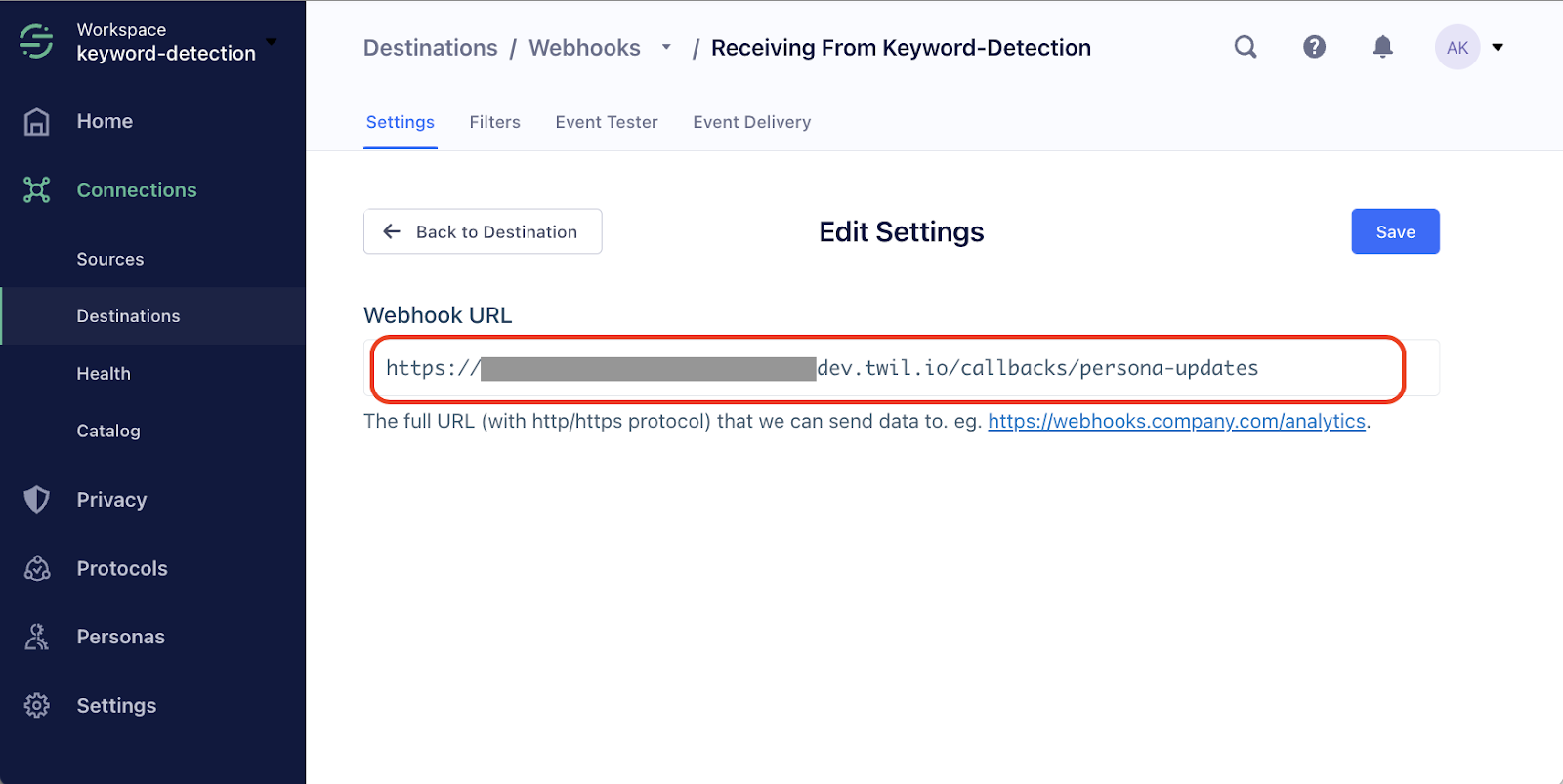Open the notifications bell icon
The height and width of the screenshot is (784, 1563).
1382,47
